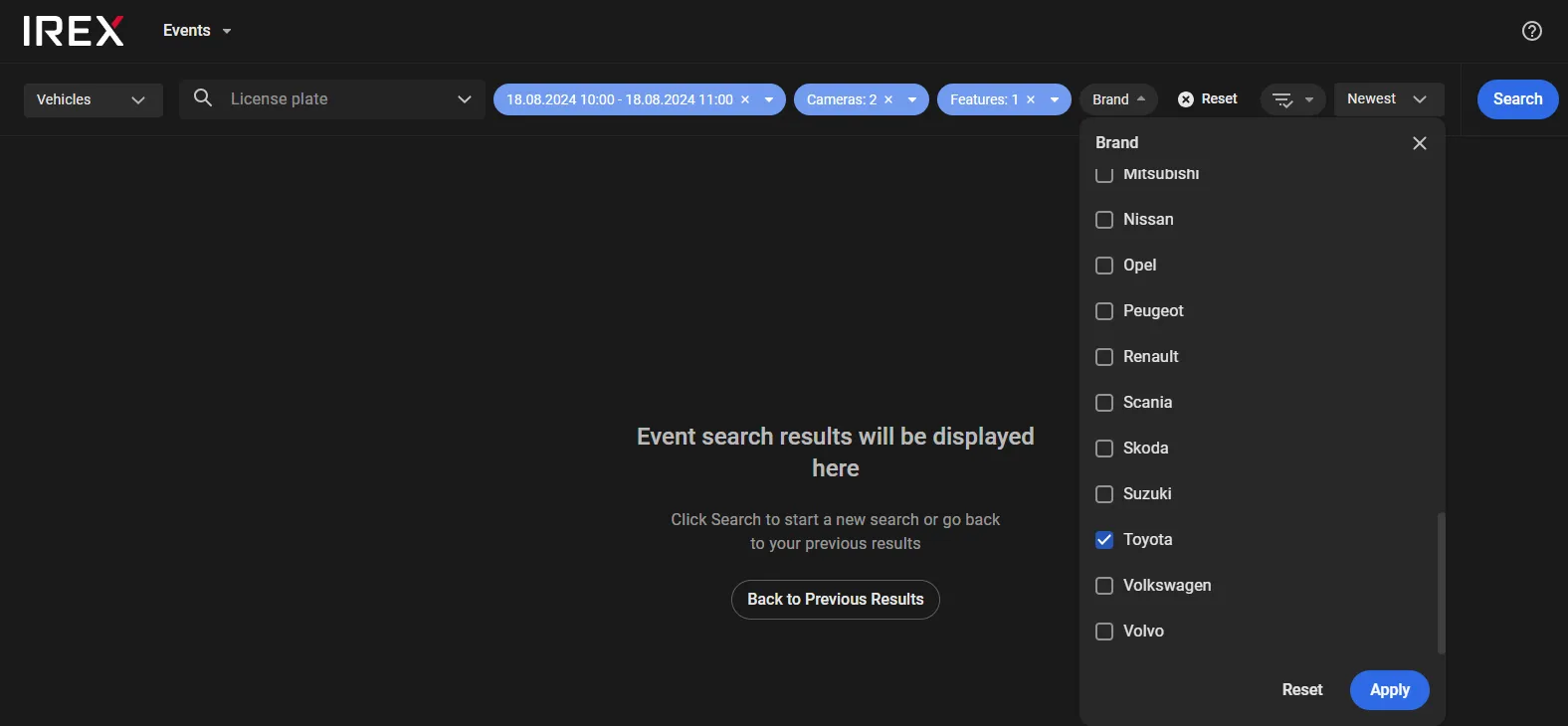Check the Scania checkbox
This screenshot has height=726, width=1568.
[x=1104, y=403]
